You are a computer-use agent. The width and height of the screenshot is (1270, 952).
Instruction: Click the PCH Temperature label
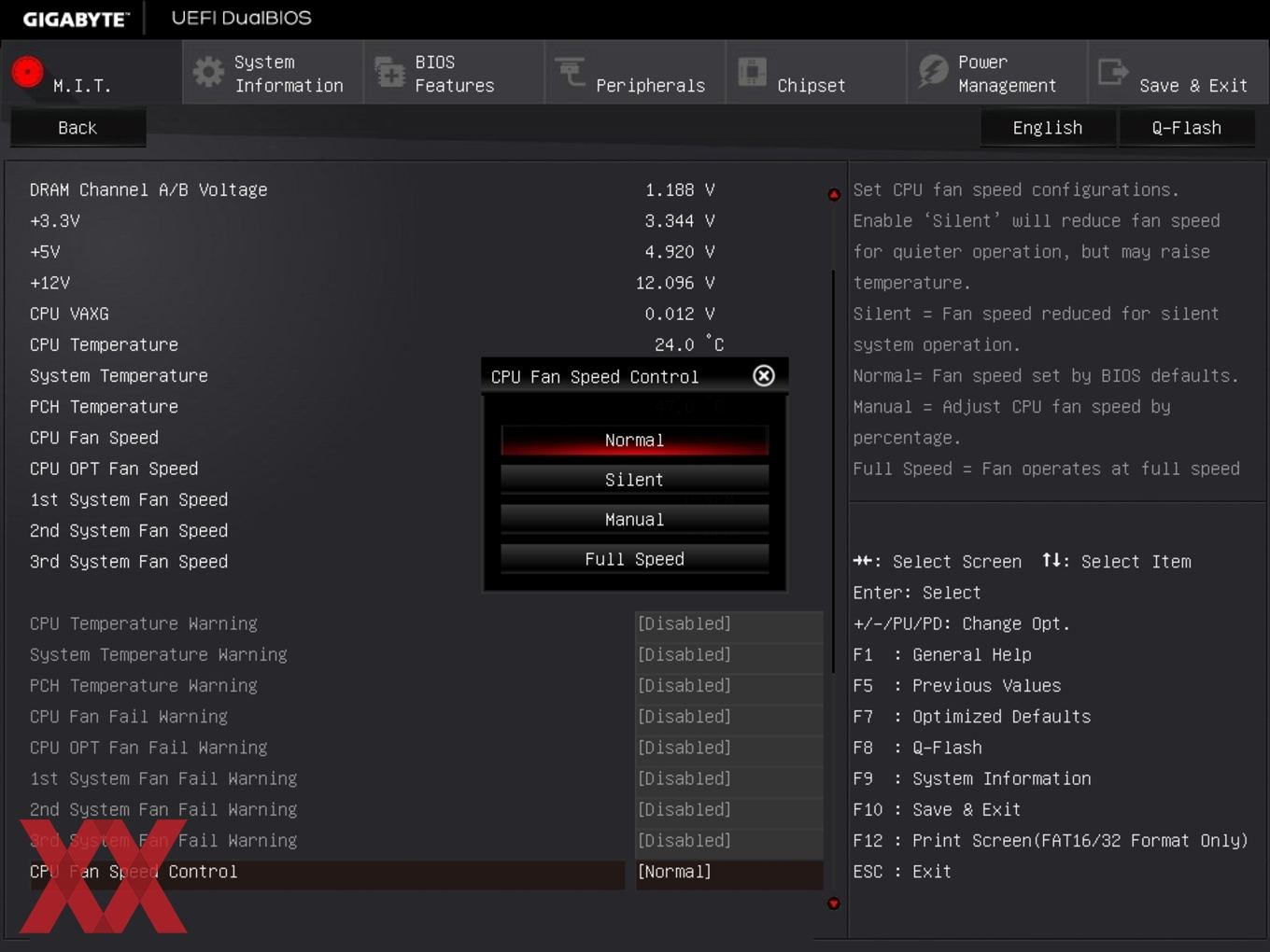point(104,406)
